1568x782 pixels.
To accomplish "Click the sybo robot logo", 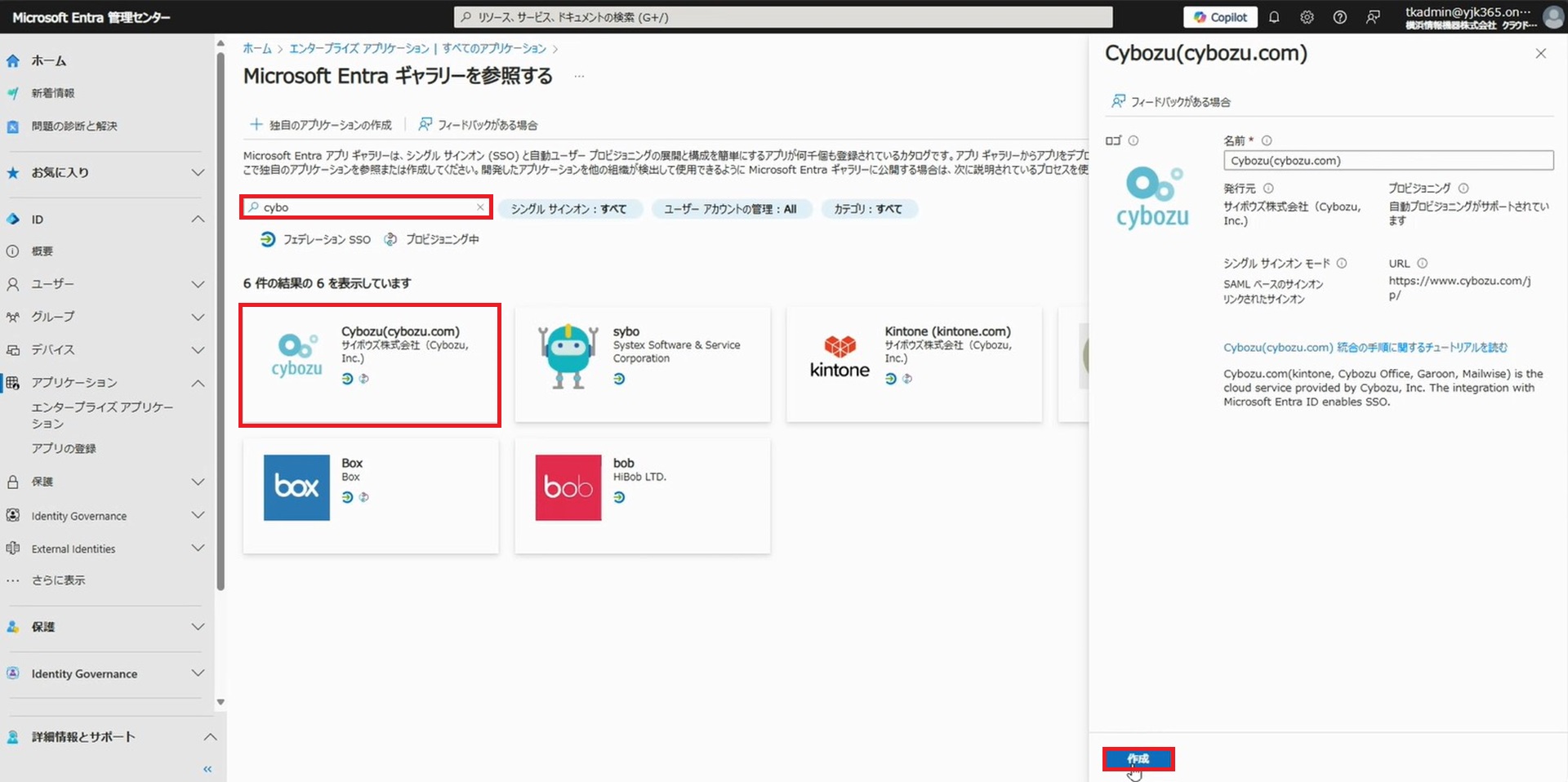I will point(568,357).
